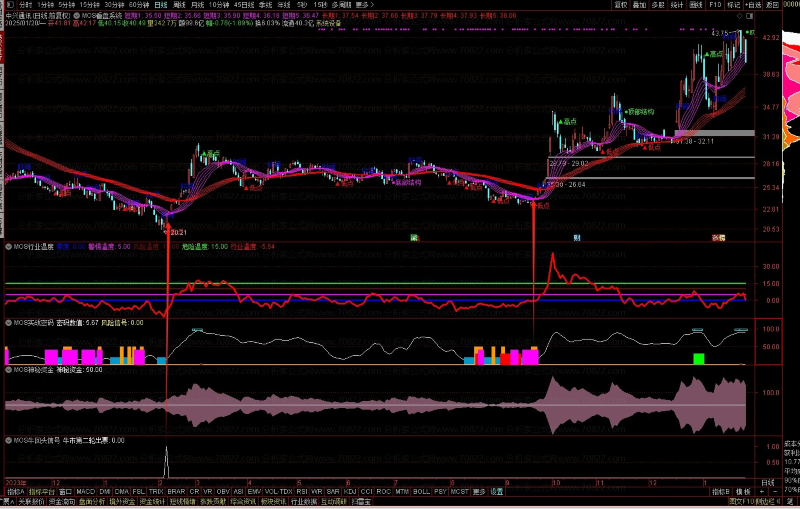Toggle MOS牛回头信号 indicator round icon
Screen dimensions: 800x509
(9, 440)
